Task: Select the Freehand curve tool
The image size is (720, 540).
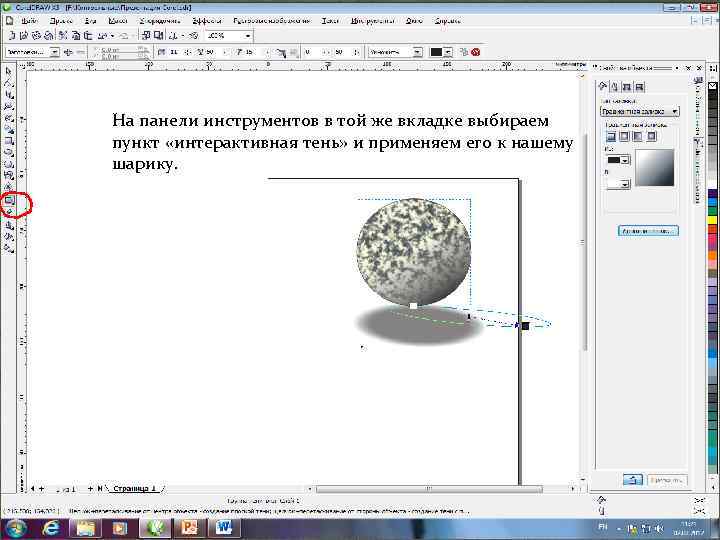Action: pyautogui.click(x=9, y=118)
